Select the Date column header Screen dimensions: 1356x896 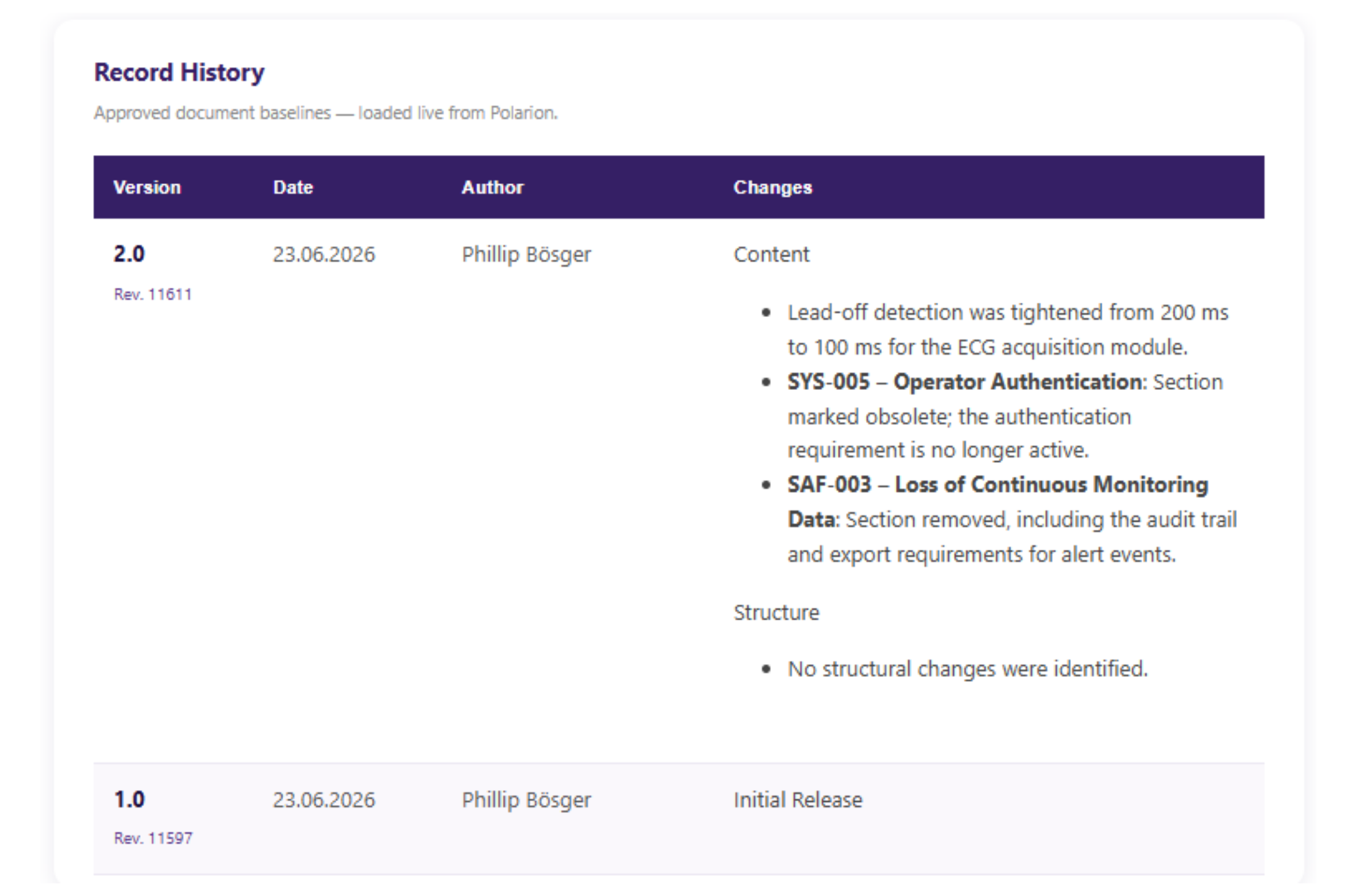click(x=293, y=188)
